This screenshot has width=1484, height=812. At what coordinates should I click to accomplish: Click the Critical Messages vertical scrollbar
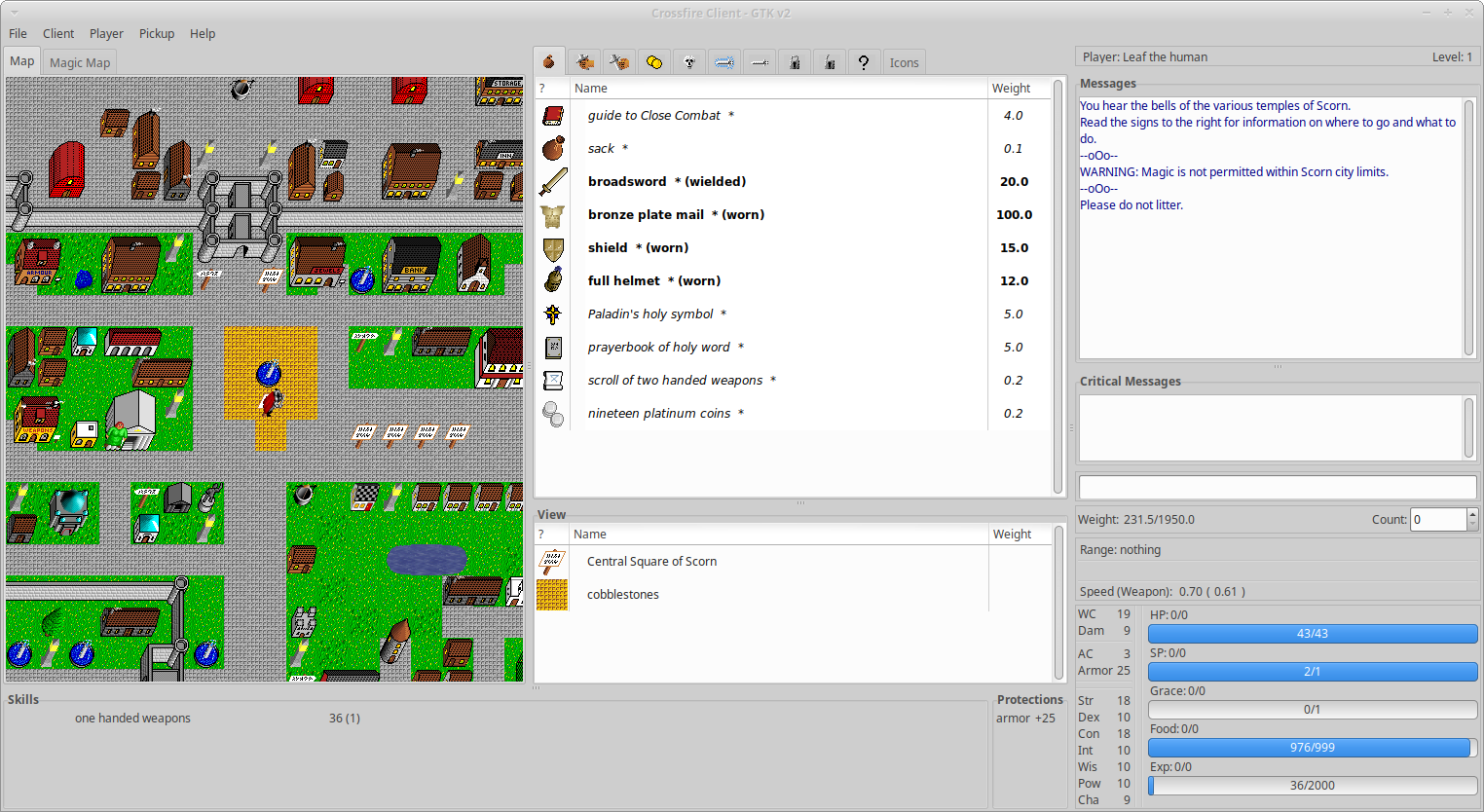point(1469,427)
